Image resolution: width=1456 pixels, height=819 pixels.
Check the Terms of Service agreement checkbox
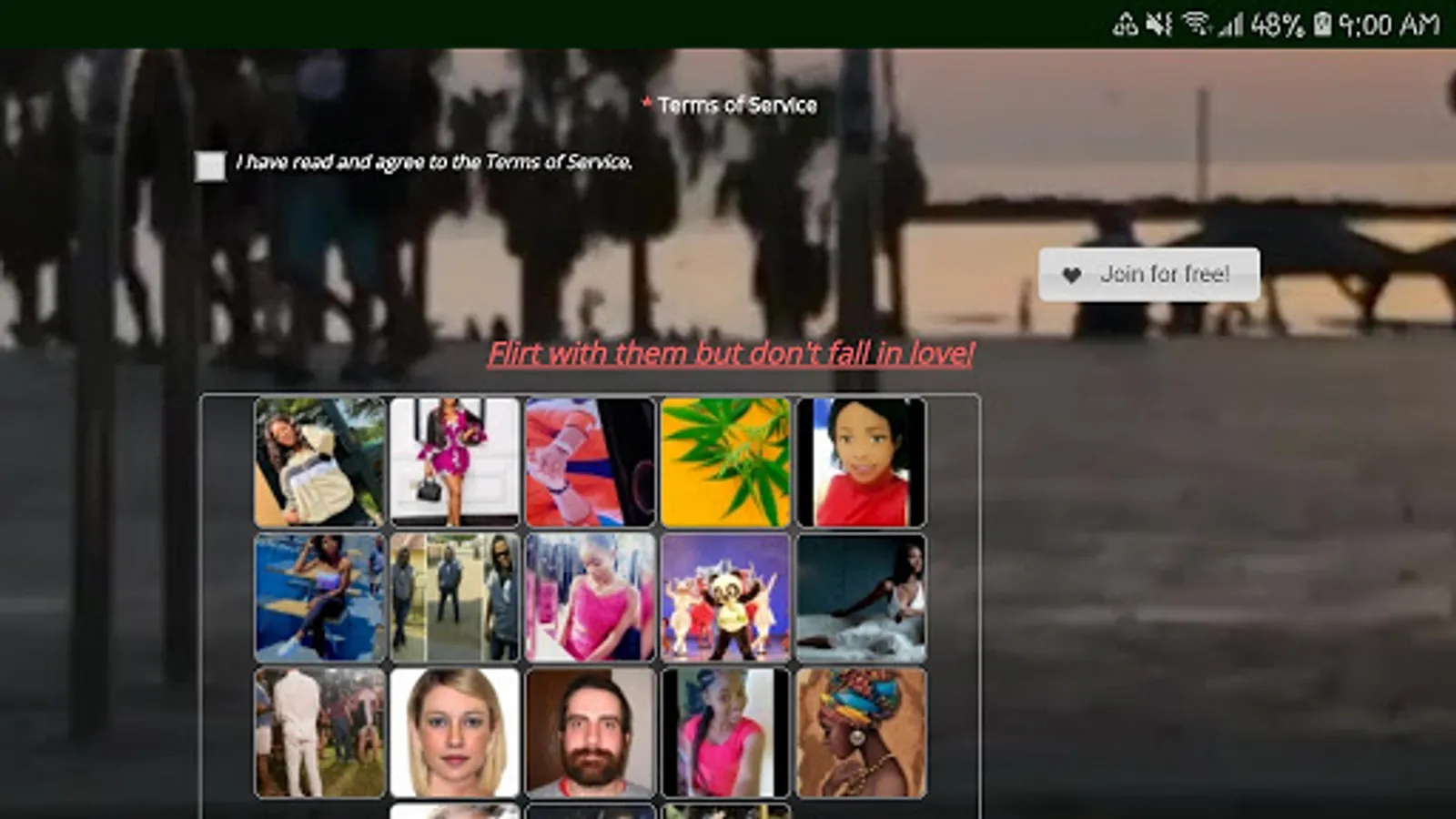(210, 166)
